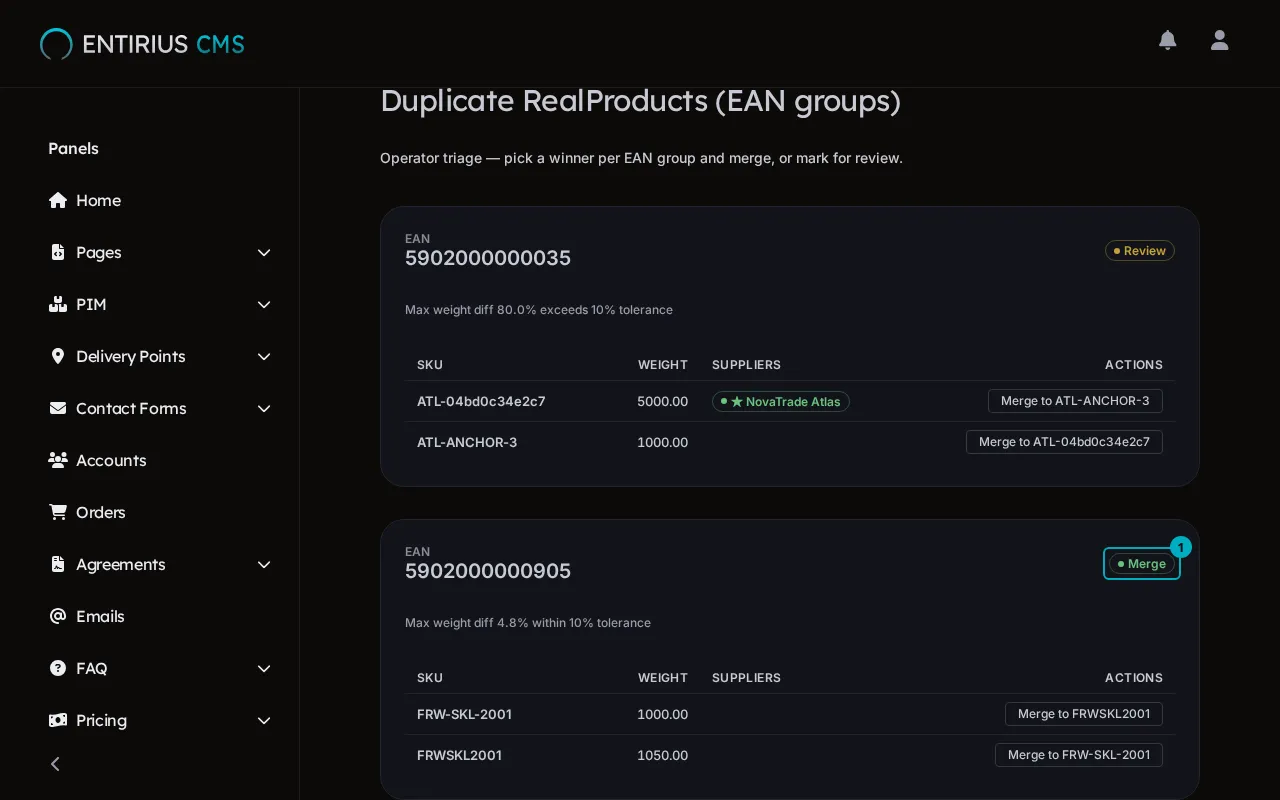Click the Emails at-sign icon
Screen dimensions: 1280x800
(x=58, y=616)
